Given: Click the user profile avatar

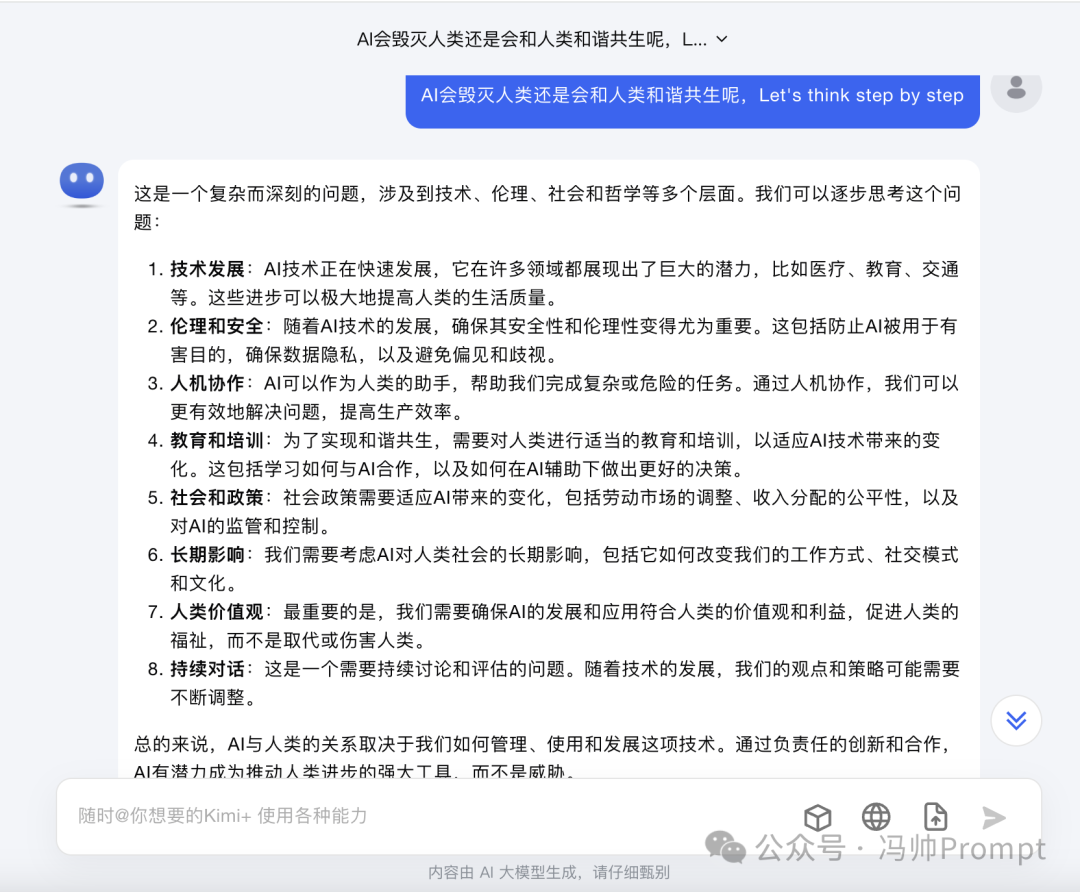Looking at the screenshot, I should [1016, 88].
